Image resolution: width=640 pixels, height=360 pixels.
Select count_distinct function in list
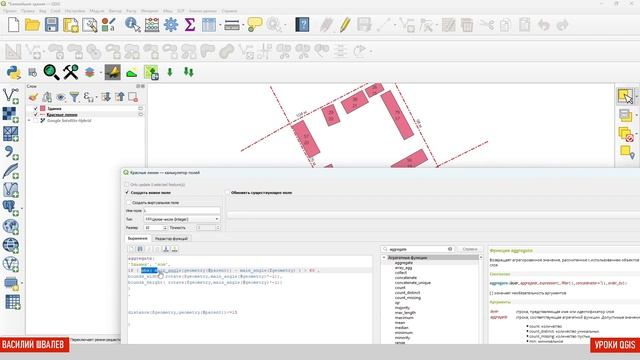[407, 293]
